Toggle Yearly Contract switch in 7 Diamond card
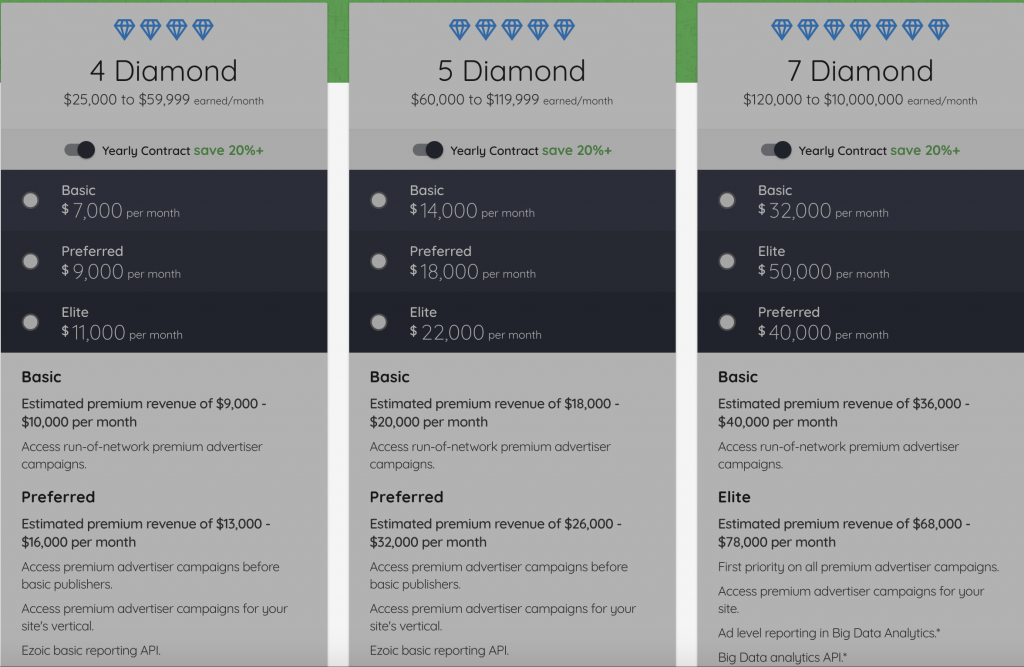 pyautogui.click(x=776, y=150)
